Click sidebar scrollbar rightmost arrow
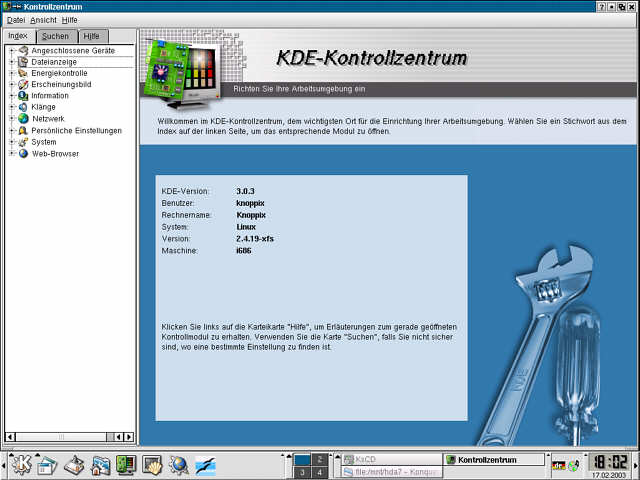This screenshot has width=640, height=480. (x=129, y=437)
